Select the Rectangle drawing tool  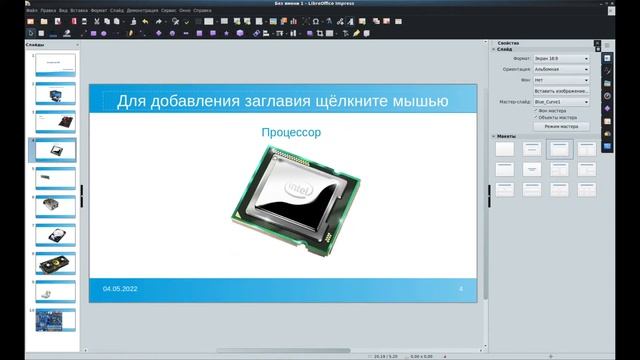tap(93, 33)
